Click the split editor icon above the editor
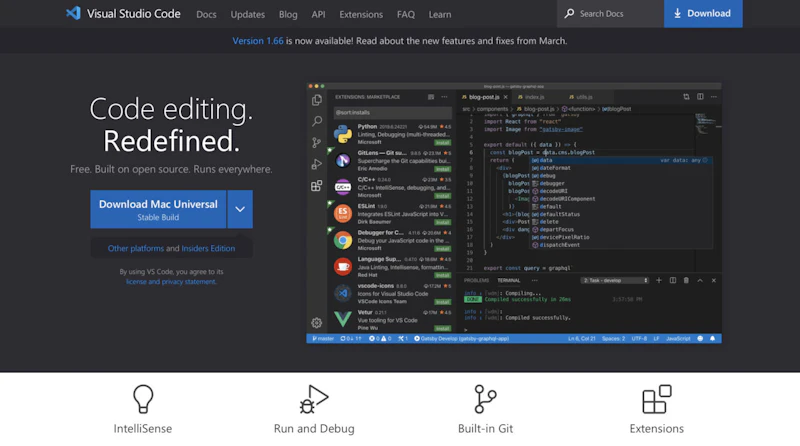The image size is (800, 446). 700,96
